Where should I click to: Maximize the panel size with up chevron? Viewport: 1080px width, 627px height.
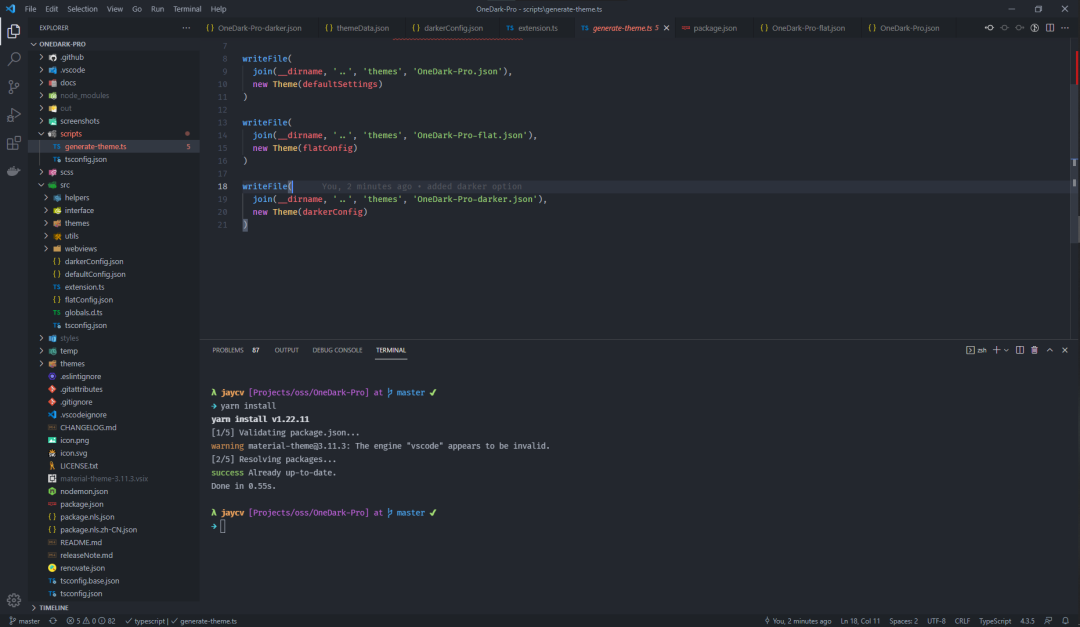tap(1050, 350)
